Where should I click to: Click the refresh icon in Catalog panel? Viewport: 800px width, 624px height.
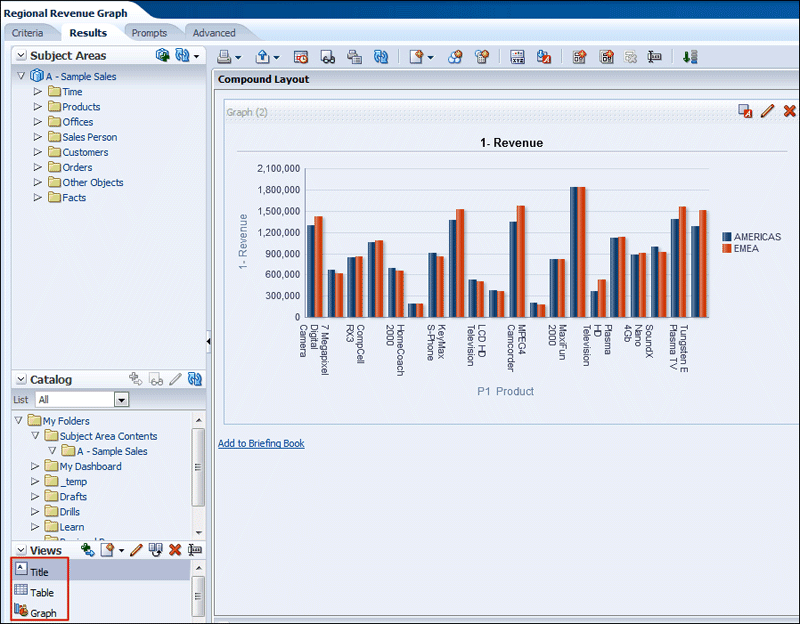pos(195,379)
